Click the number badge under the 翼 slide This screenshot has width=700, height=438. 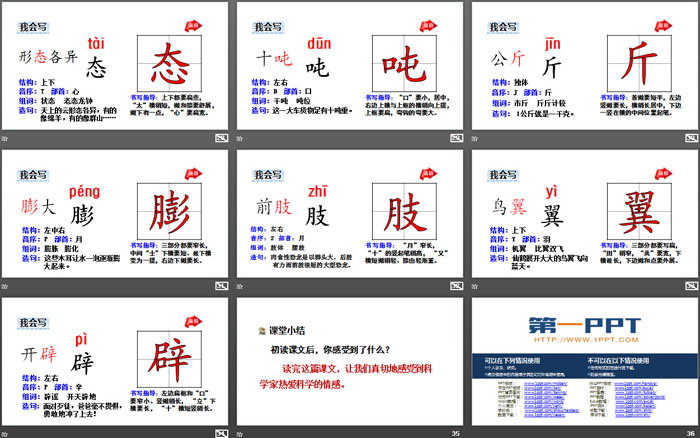(692, 286)
